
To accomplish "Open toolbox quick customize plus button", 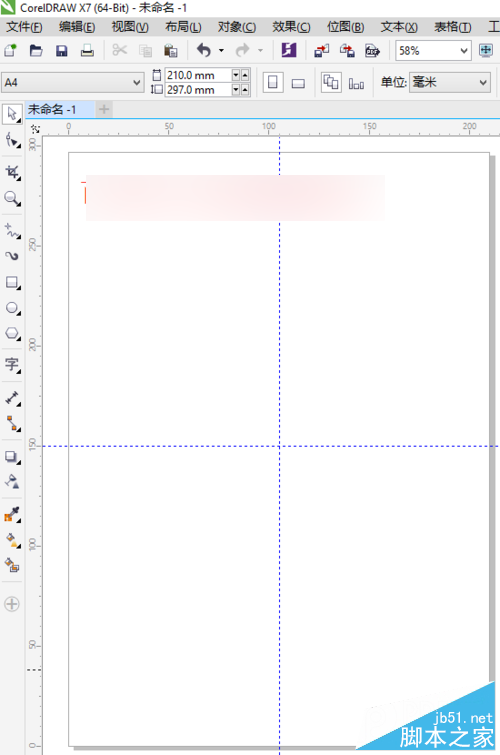I will pyautogui.click(x=12, y=604).
